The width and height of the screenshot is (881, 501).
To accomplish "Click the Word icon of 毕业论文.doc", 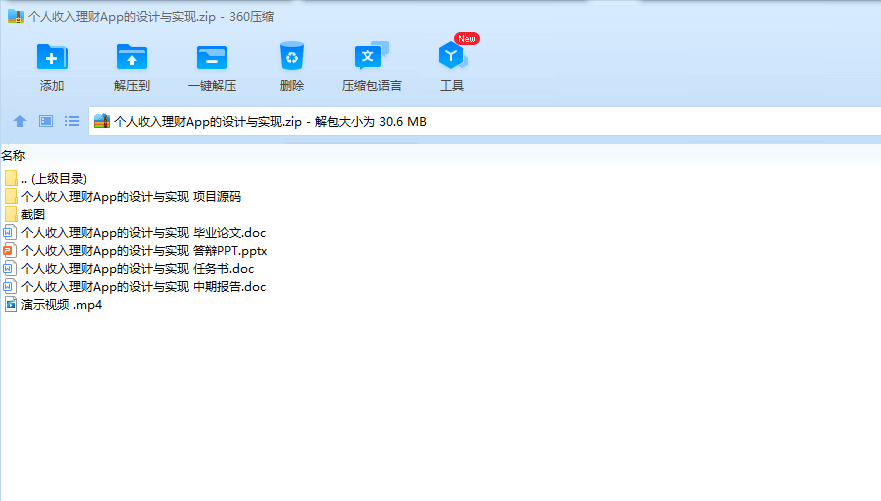I will click(10, 232).
